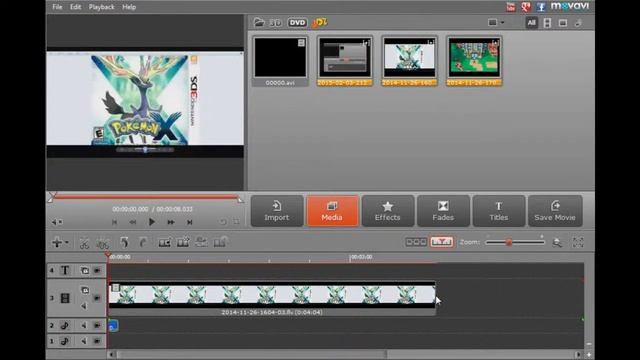Open the Effects tab

(388, 211)
